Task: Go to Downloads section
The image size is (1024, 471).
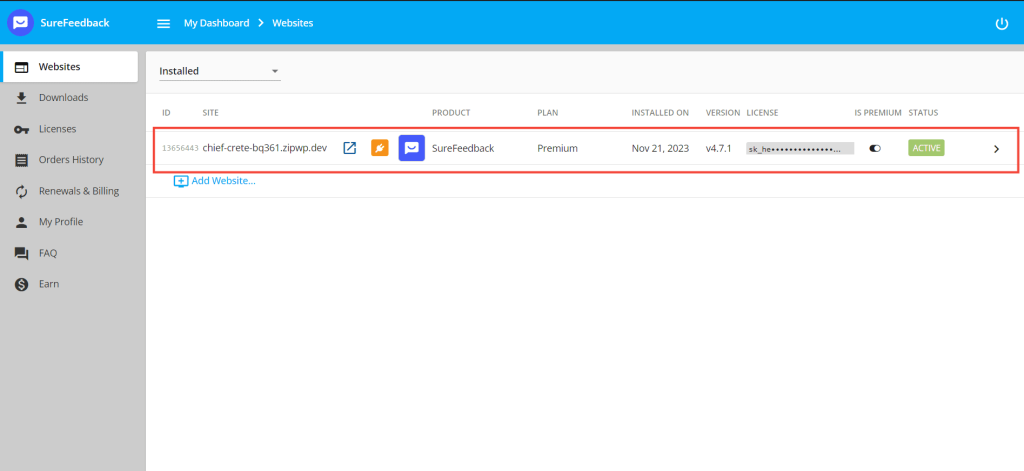Action: click(63, 98)
